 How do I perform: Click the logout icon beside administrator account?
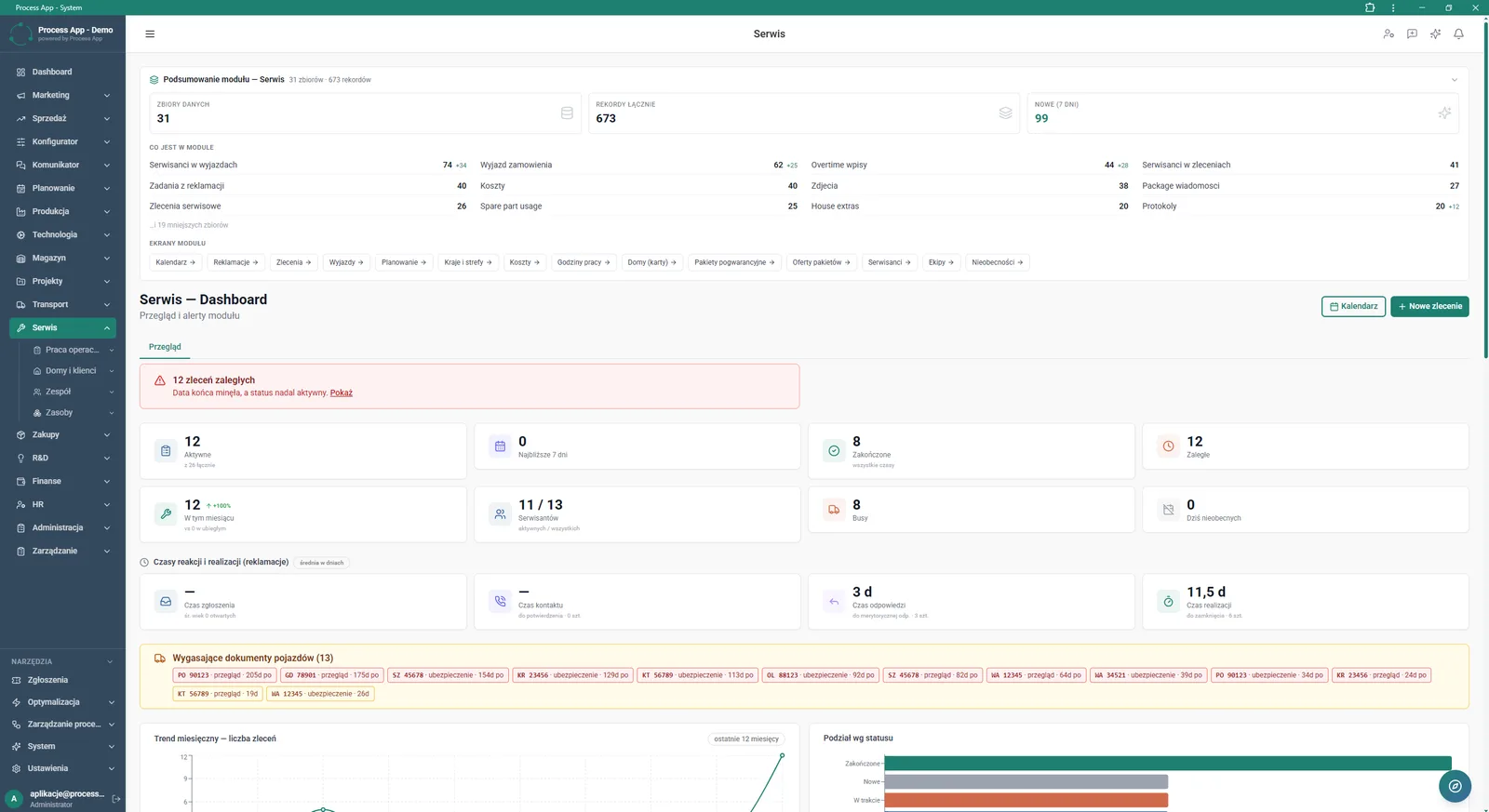(116, 799)
